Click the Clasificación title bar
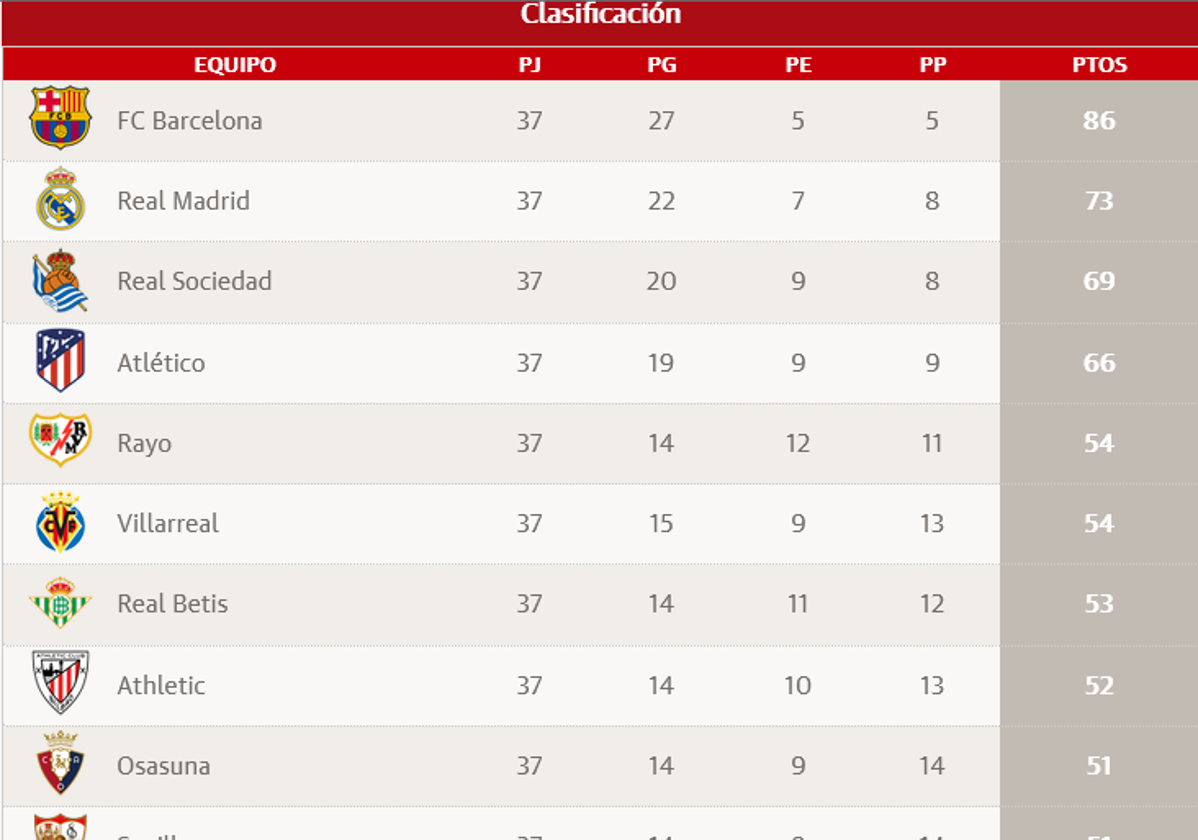This screenshot has height=840, width=1198. click(x=600, y=15)
